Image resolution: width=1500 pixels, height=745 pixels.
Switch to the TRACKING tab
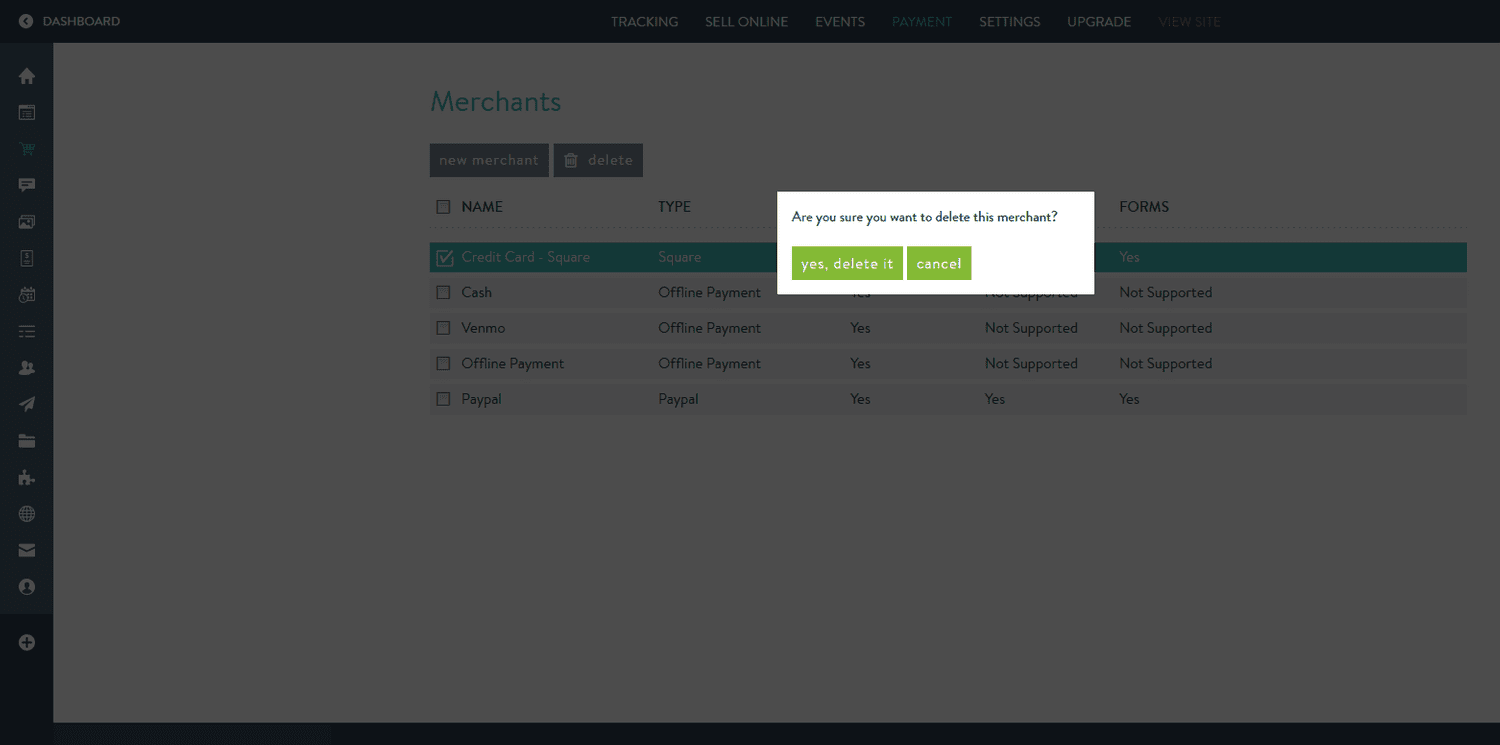point(644,21)
